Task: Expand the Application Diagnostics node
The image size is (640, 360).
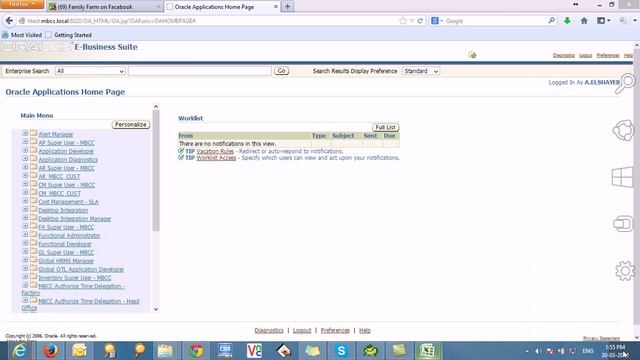Action: [25, 158]
